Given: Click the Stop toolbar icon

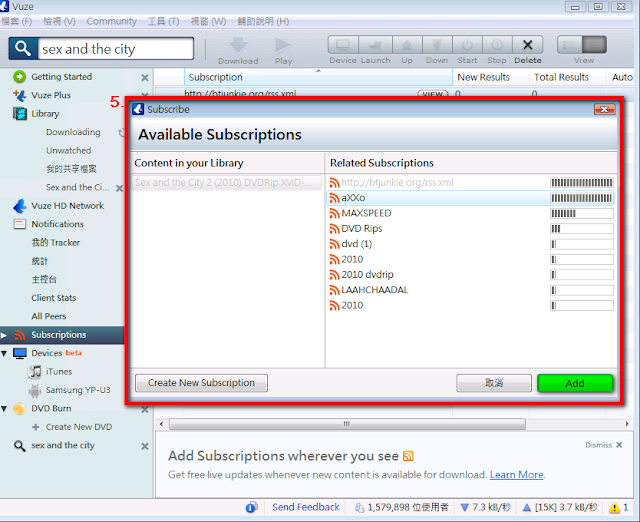Looking at the screenshot, I should coord(497,44).
